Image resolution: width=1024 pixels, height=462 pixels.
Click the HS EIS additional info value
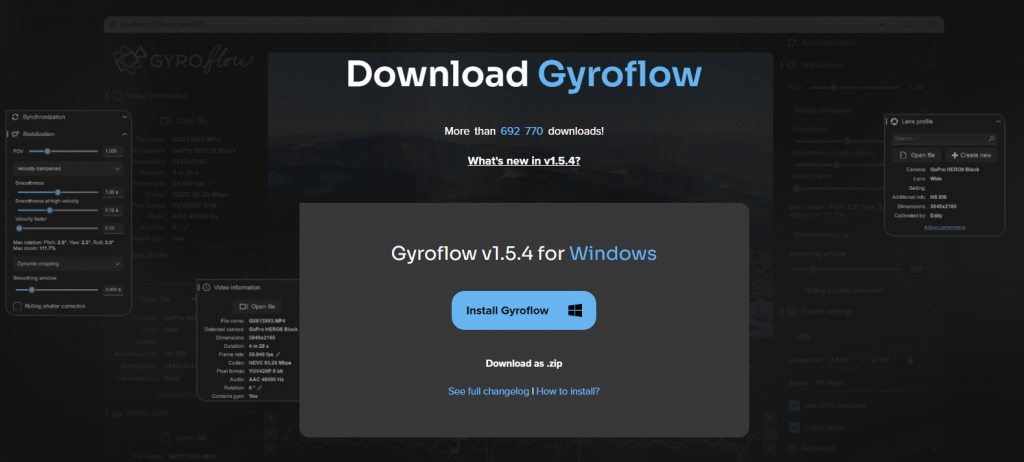(x=939, y=197)
